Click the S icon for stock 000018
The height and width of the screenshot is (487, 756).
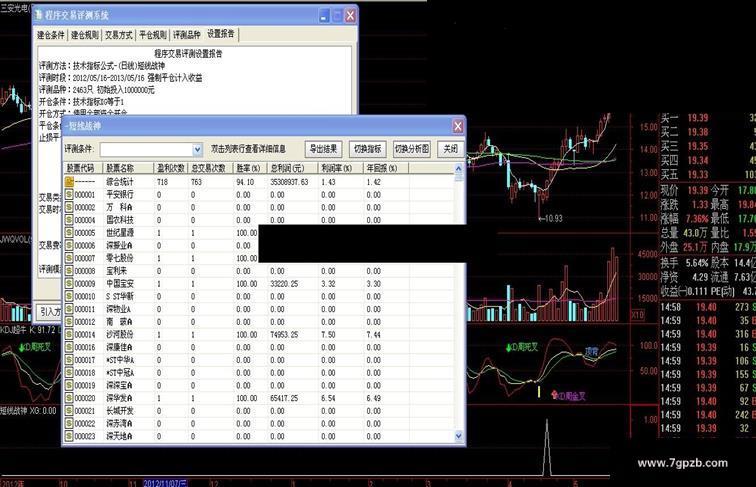click(69, 372)
